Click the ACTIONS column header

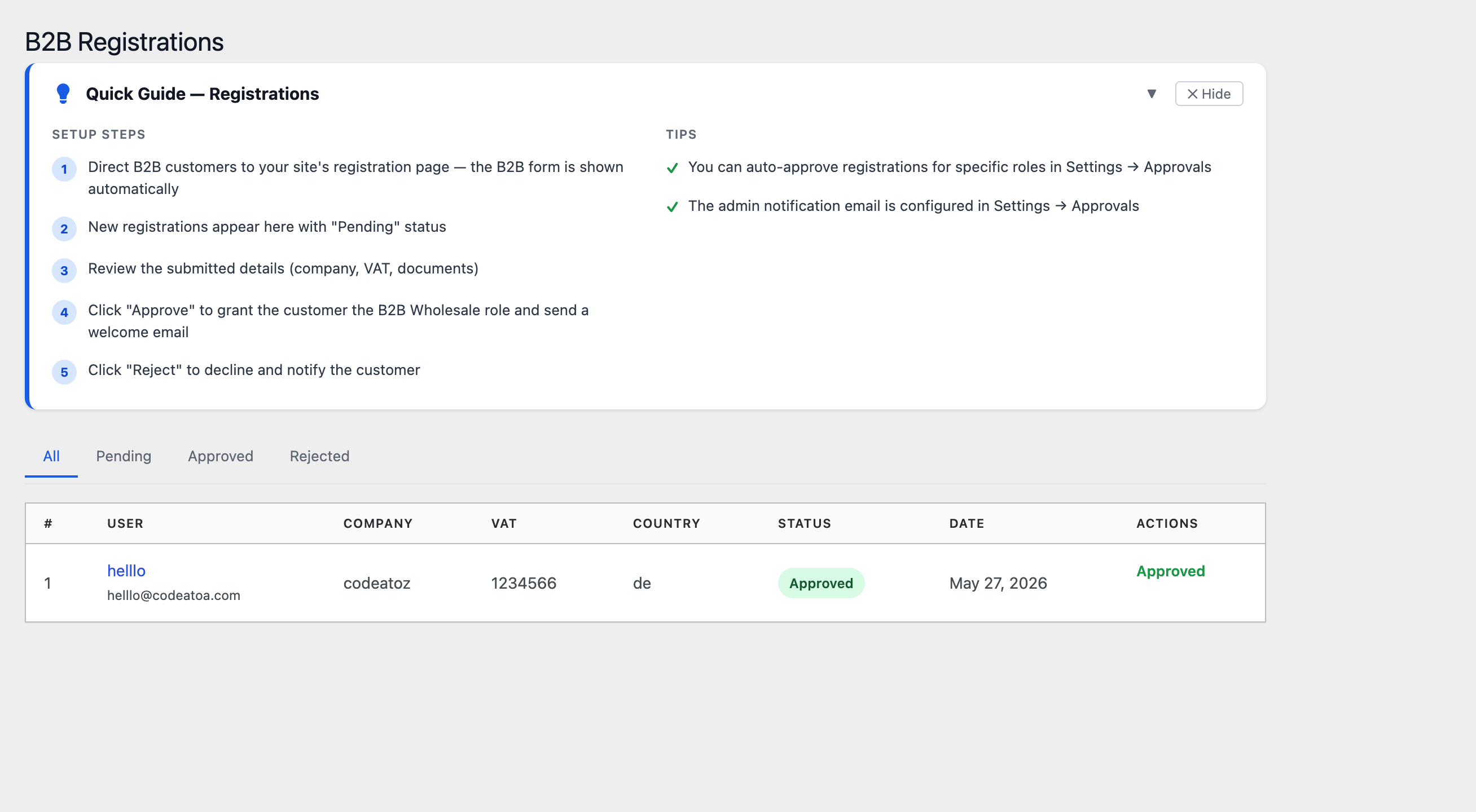coord(1167,523)
